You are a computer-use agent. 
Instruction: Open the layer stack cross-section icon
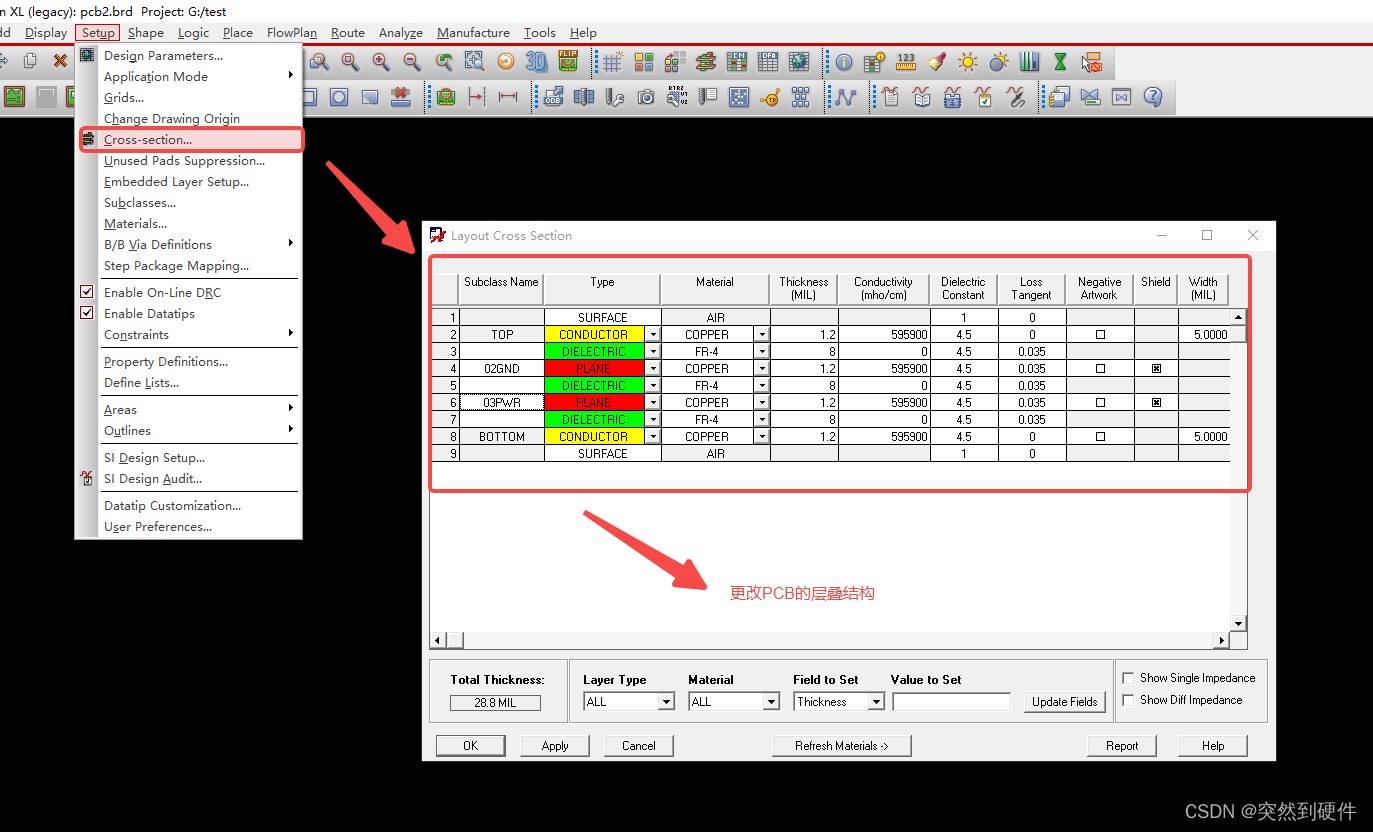coord(706,62)
